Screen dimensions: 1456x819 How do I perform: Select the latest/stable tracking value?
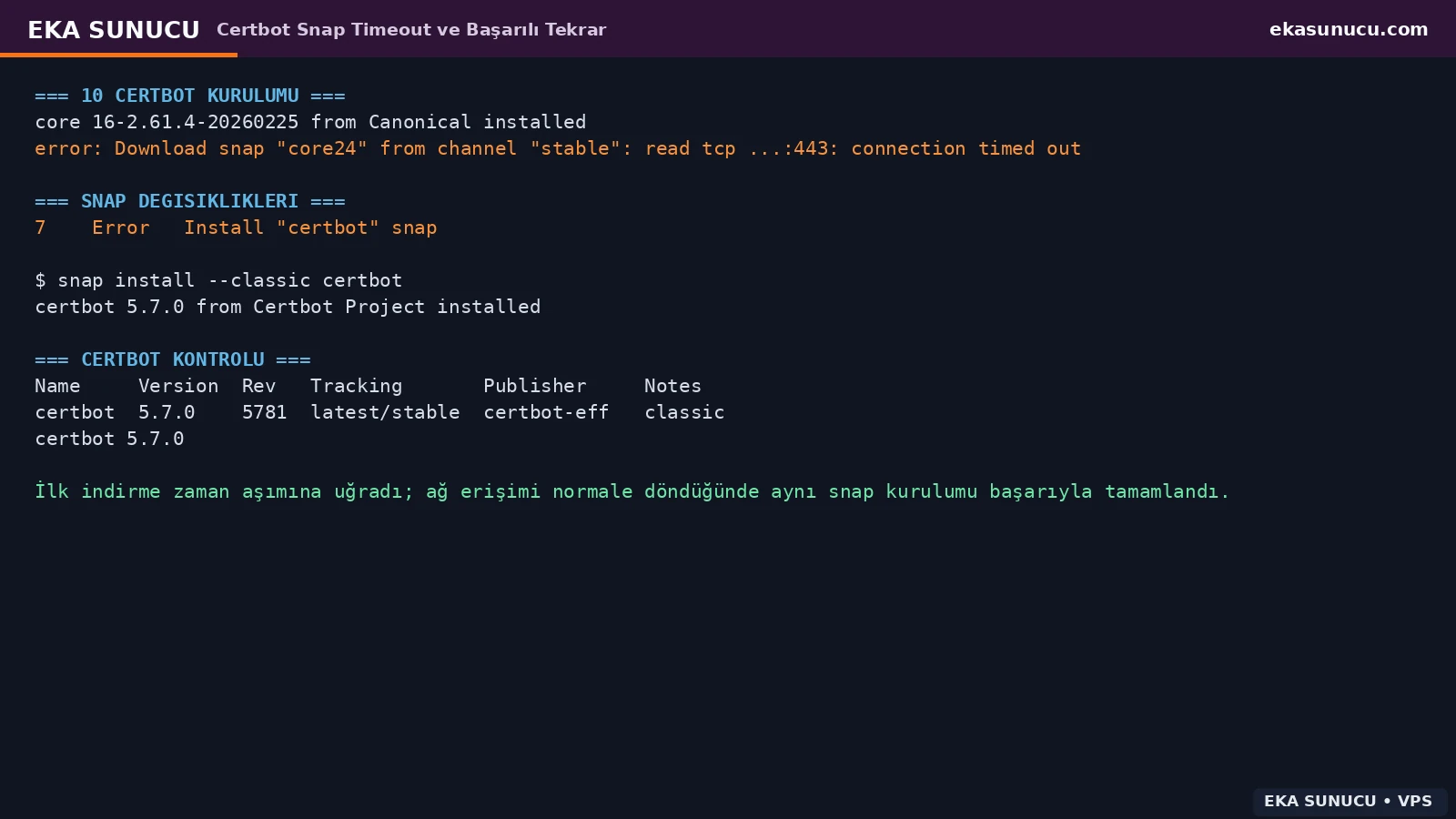click(385, 412)
